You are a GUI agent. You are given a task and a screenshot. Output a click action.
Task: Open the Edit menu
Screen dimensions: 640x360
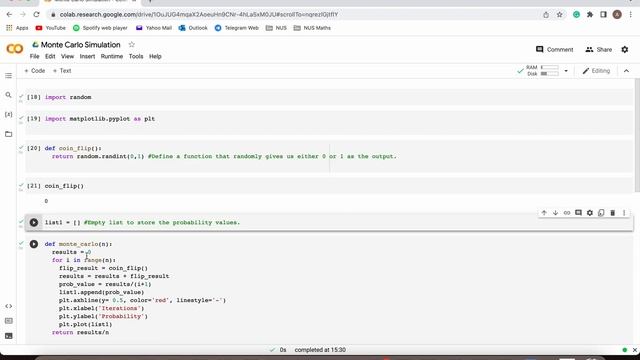[x=50, y=56]
